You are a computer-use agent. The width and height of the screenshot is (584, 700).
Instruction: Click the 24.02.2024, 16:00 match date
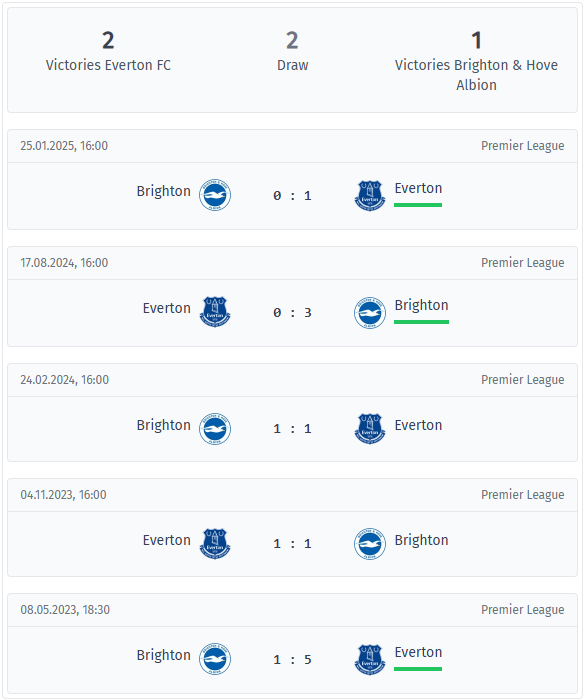tap(64, 380)
